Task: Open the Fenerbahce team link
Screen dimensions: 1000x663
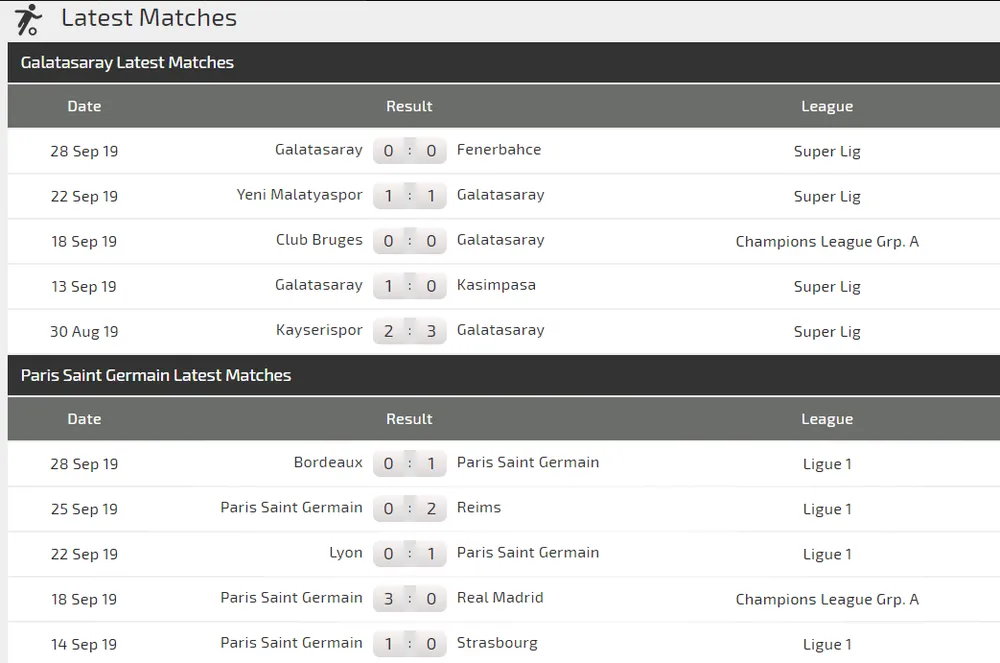Action: pos(499,150)
